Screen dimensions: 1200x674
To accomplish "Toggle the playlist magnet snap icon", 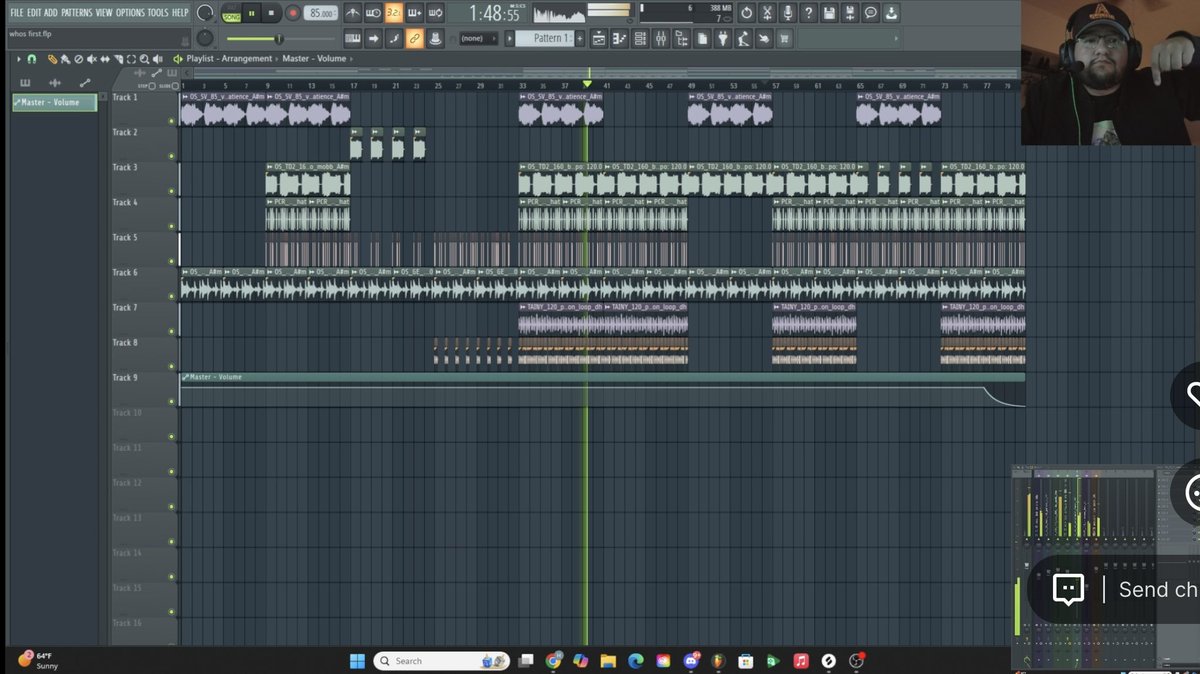I will point(31,59).
